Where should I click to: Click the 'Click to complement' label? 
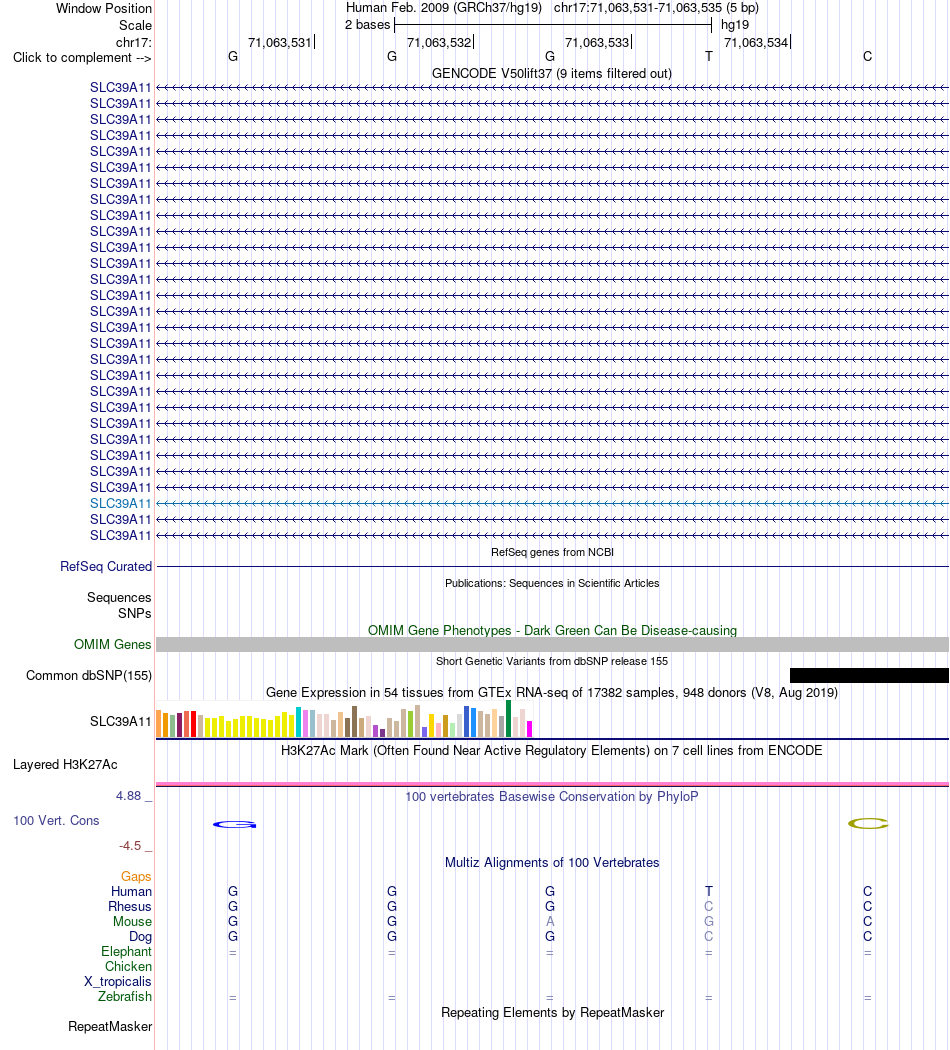(x=82, y=58)
